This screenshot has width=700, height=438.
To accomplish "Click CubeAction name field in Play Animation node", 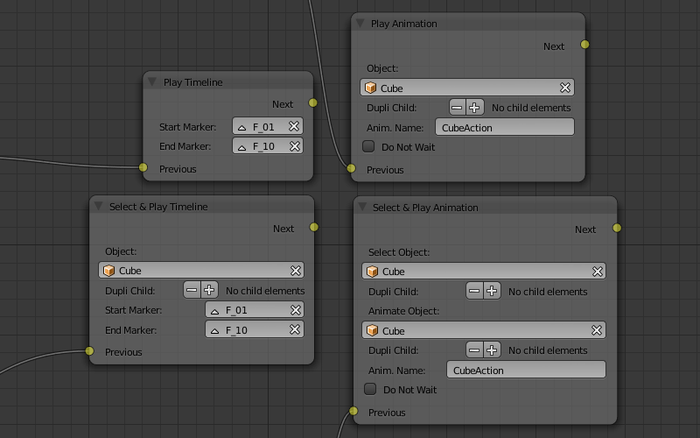I will (x=505, y=127).
